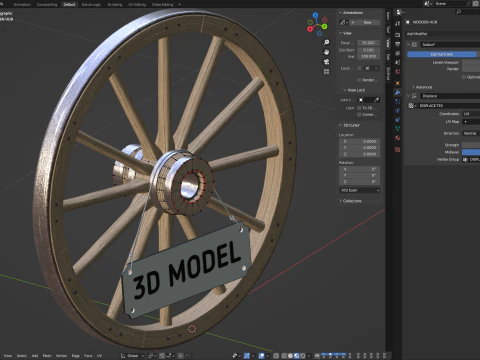Screen dimensions: 480x360
Task: Open the World properties tab icon
Action: (397, 71)
